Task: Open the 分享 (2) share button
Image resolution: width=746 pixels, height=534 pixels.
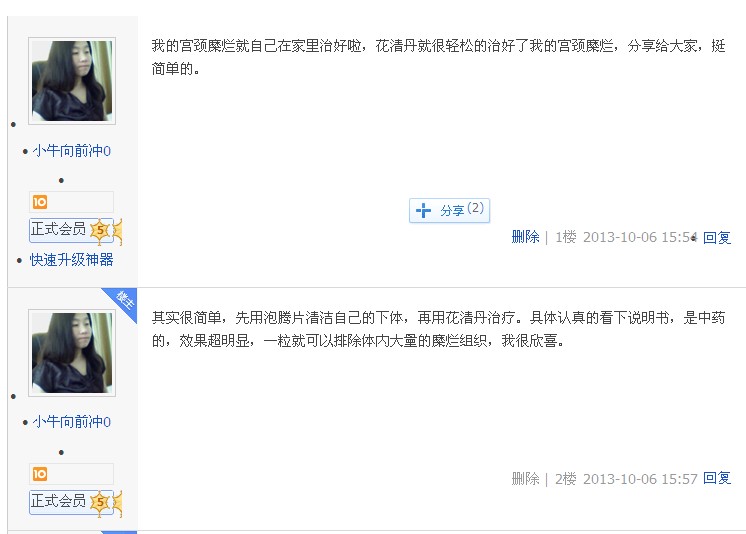Action: 450,210
